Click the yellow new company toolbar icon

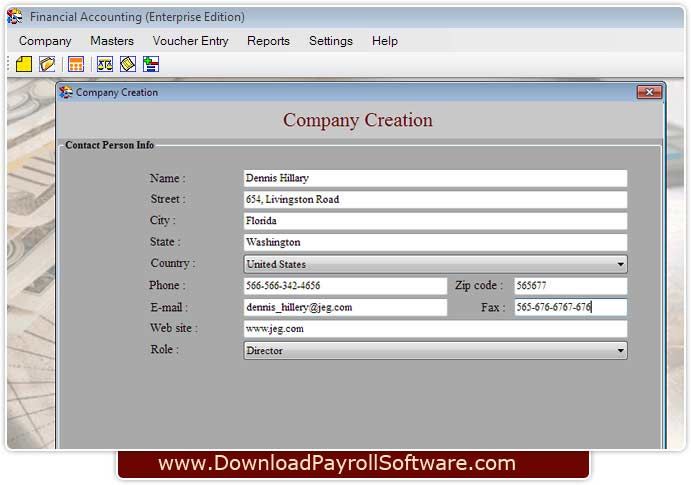pos(24,64)
